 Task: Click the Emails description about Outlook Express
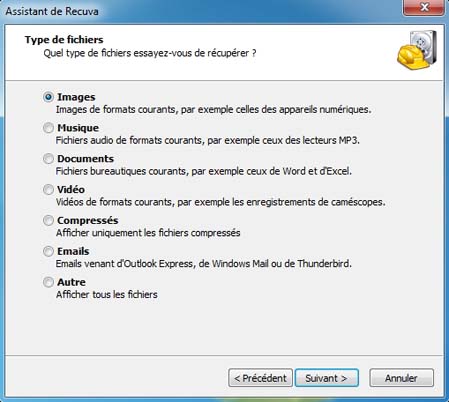[204, 264]
